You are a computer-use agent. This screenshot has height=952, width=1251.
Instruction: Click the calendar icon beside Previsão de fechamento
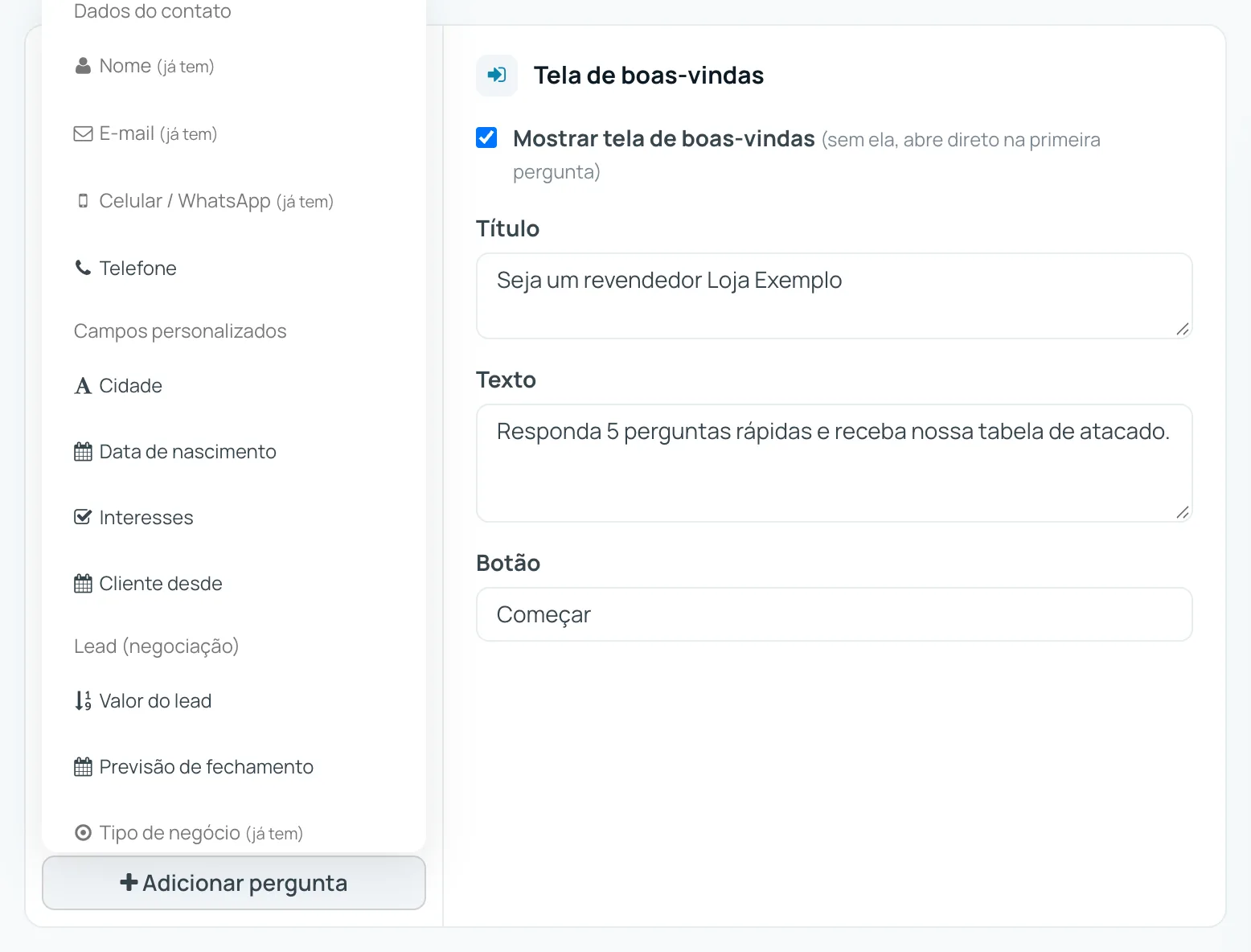click(x=83, y=767)
